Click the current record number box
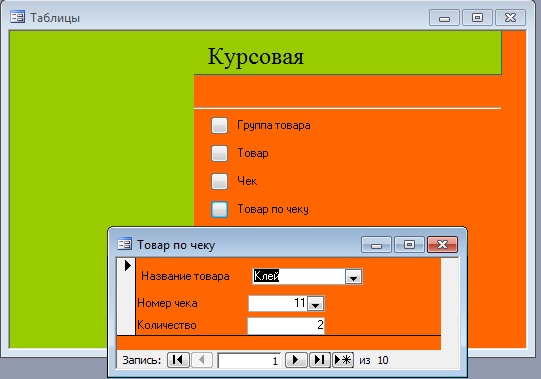This screenshot has width=541, height=379. coord(249,361)
